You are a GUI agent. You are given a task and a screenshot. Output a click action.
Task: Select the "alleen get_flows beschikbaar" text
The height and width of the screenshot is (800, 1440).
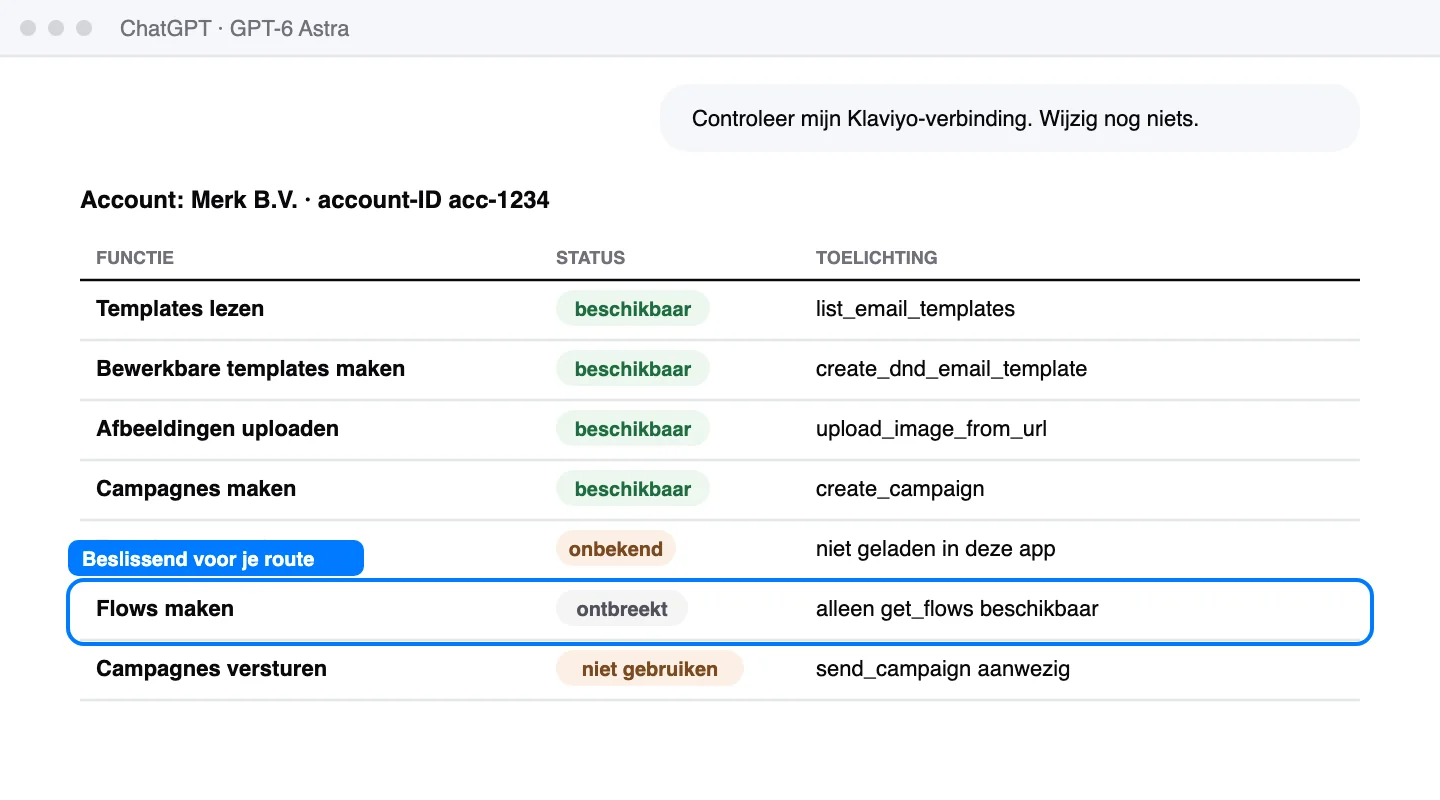pyautogui.click(x=957, y=609)
